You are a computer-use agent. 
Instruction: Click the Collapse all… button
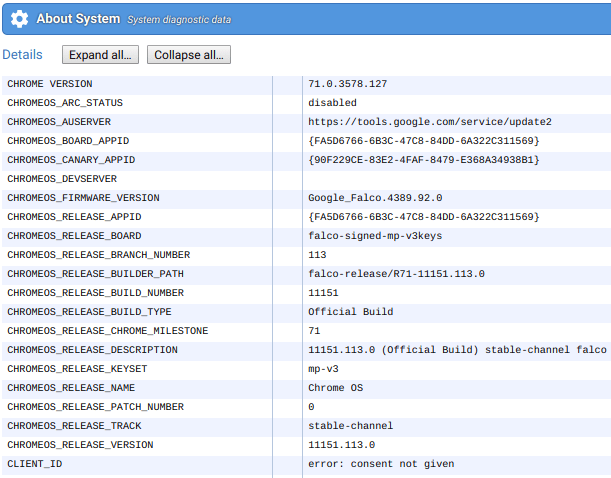click(190, 55)
